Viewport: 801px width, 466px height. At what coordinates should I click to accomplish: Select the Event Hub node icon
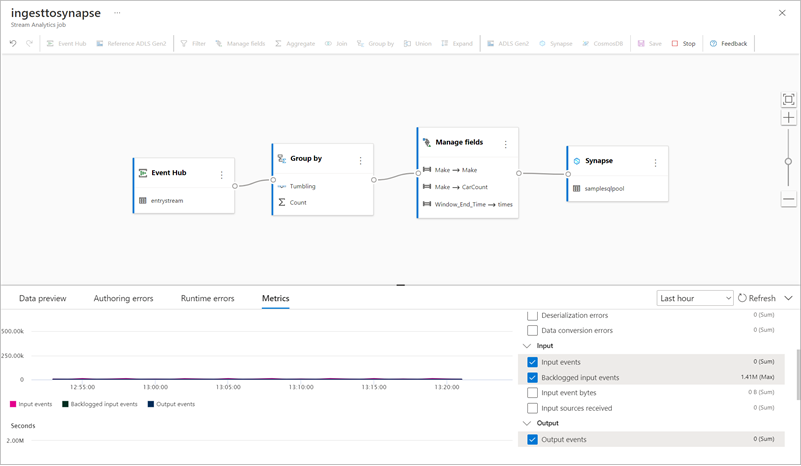pyautogui.click(x=143, y=173)
